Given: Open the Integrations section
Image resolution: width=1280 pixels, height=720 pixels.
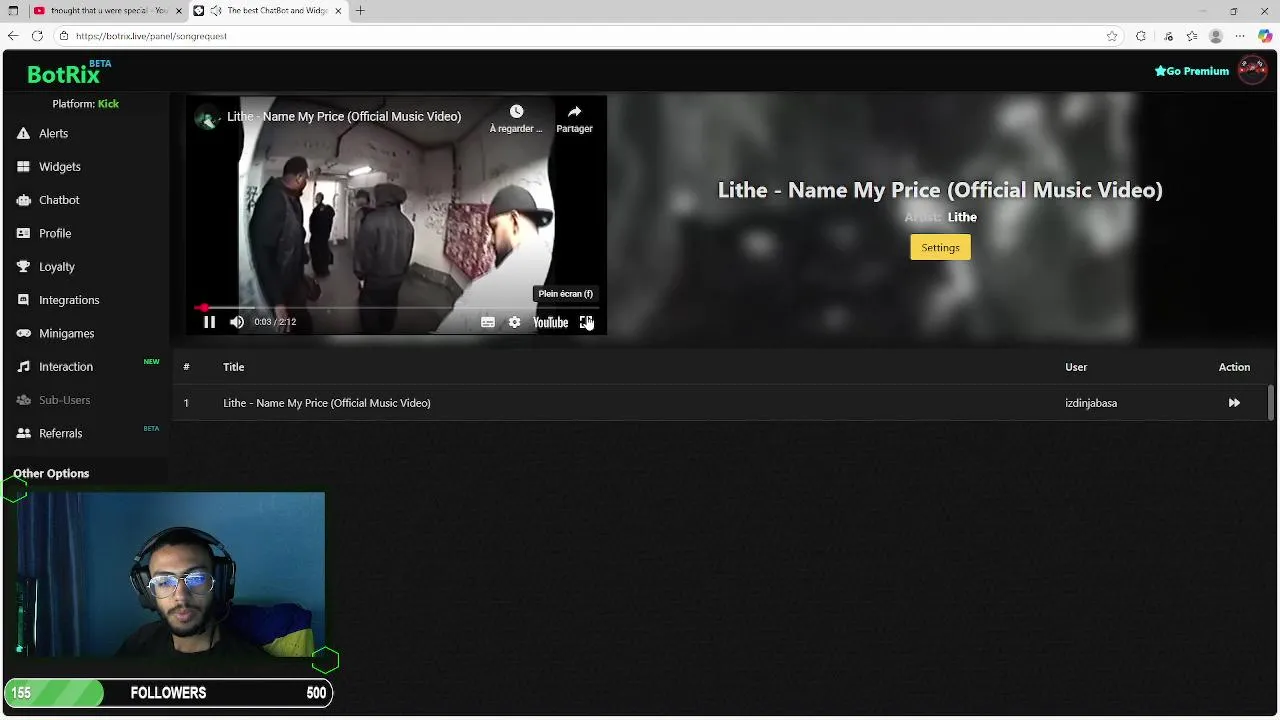Looking at the screenshot, I should [69, 300].
